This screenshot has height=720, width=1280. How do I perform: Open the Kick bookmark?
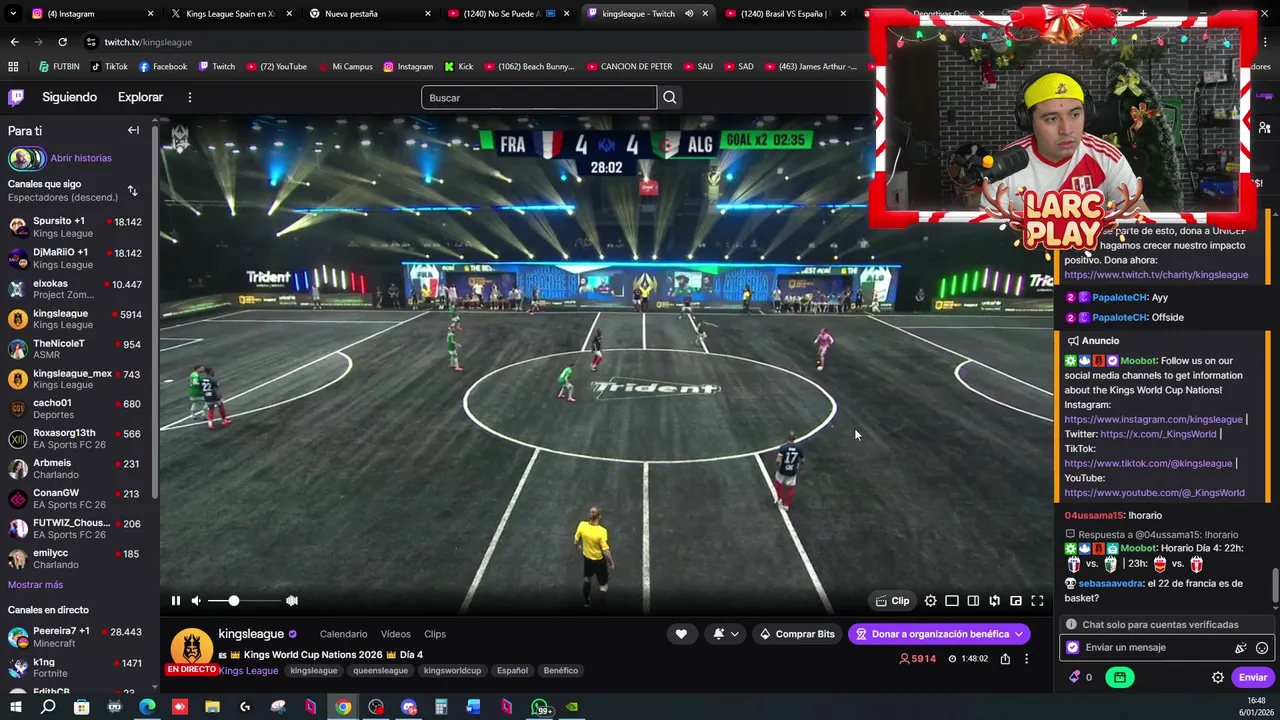(458, 67)
